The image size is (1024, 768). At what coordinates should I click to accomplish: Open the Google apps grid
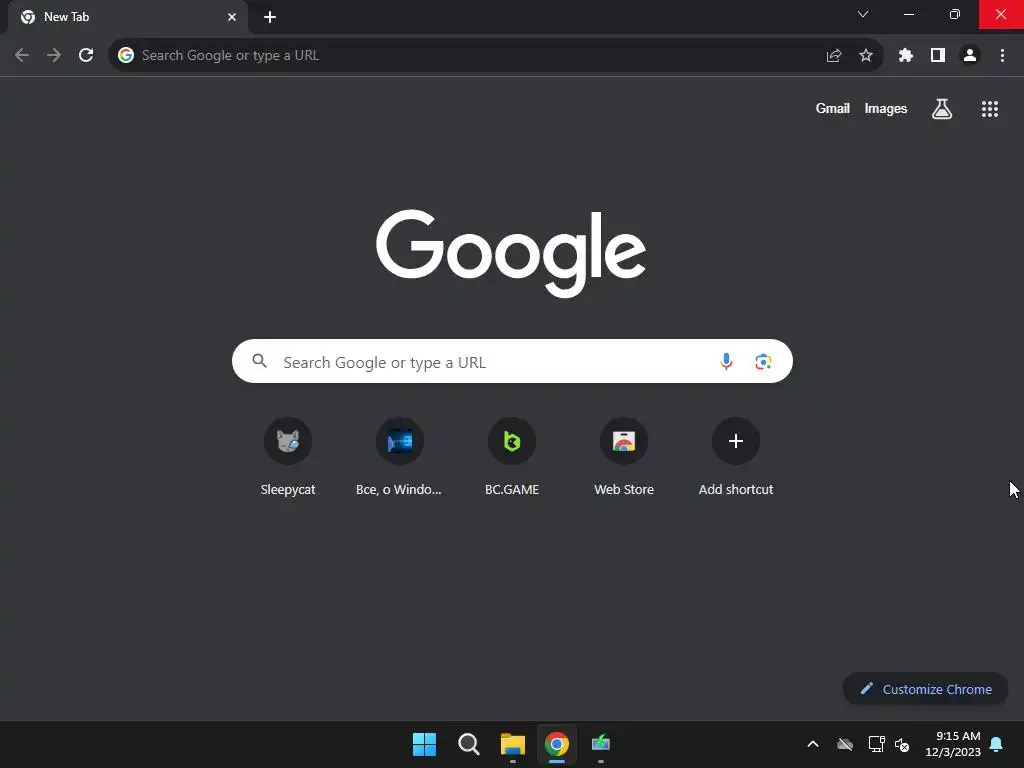click(x=990, y=109)
